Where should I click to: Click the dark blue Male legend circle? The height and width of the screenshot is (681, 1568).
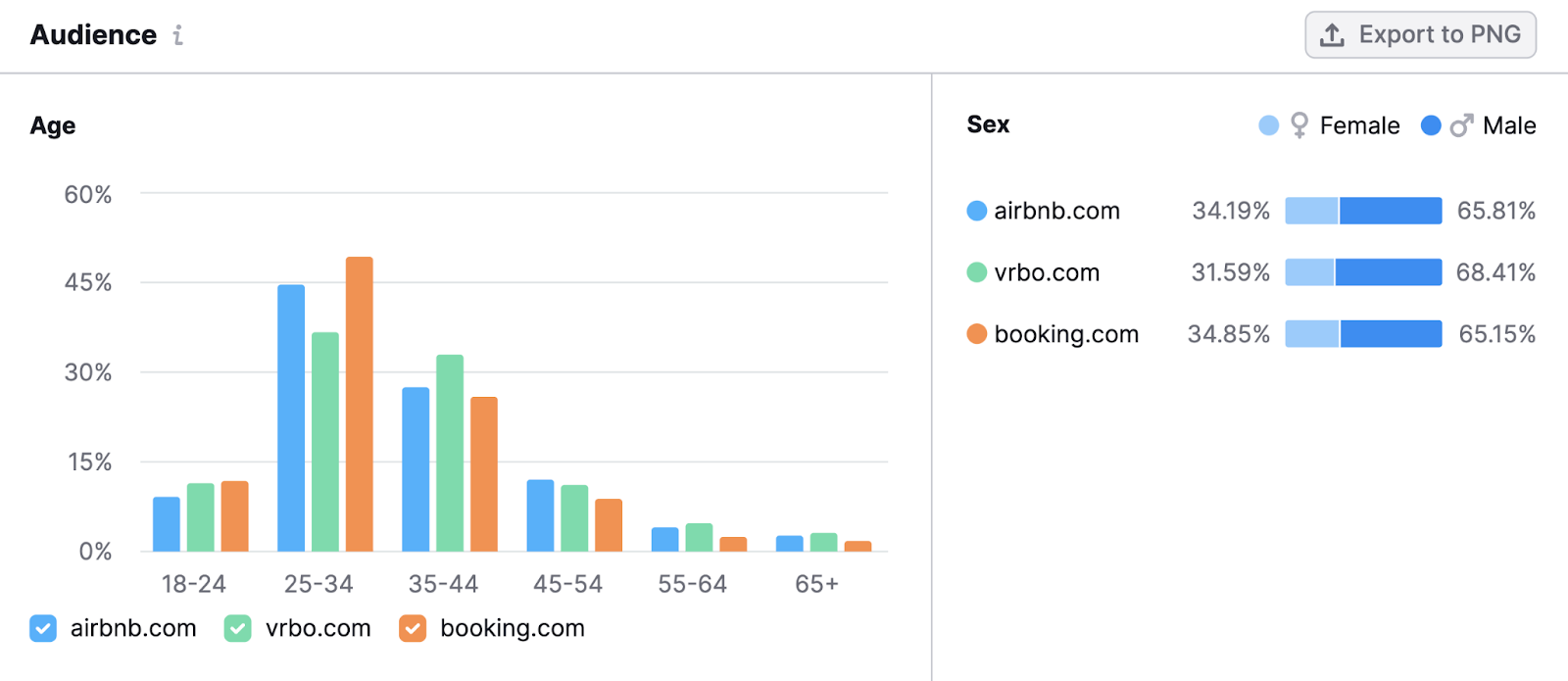click(x=1431, y=125)
